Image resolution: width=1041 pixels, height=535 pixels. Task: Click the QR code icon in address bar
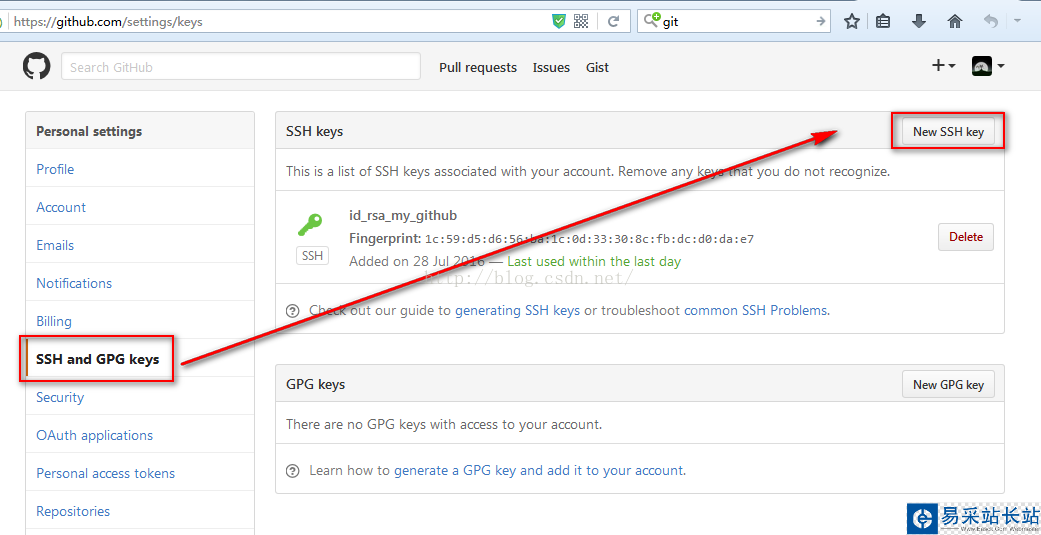coord(581,21)
